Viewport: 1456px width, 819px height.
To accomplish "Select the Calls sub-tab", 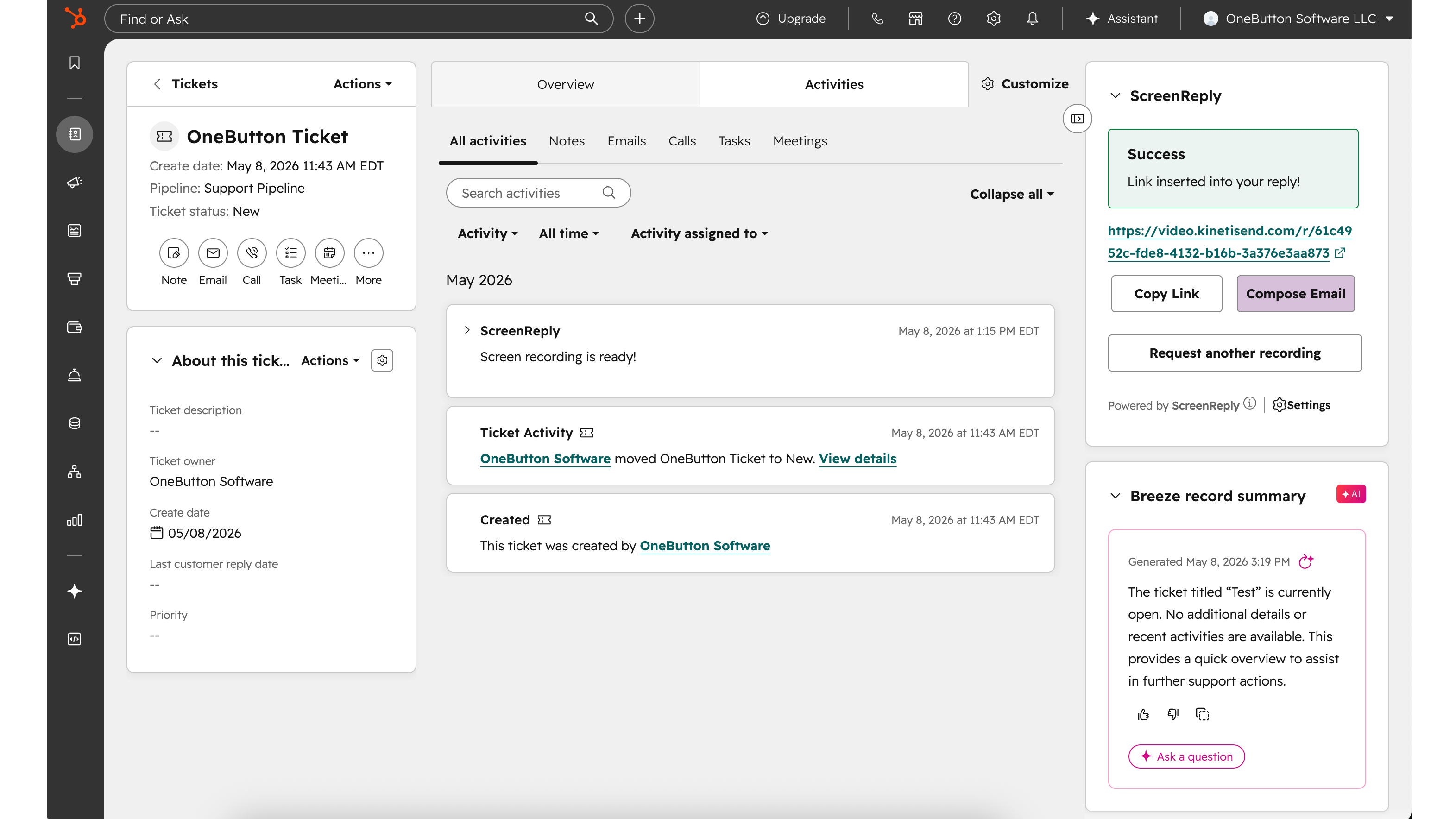I will tap(681, 141).
